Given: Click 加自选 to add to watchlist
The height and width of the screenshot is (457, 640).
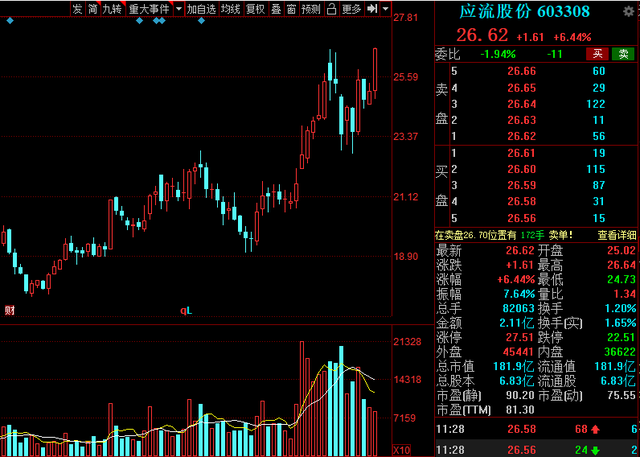Looking at the screenshot, I should pyautogui.click(x=201, y=9).
